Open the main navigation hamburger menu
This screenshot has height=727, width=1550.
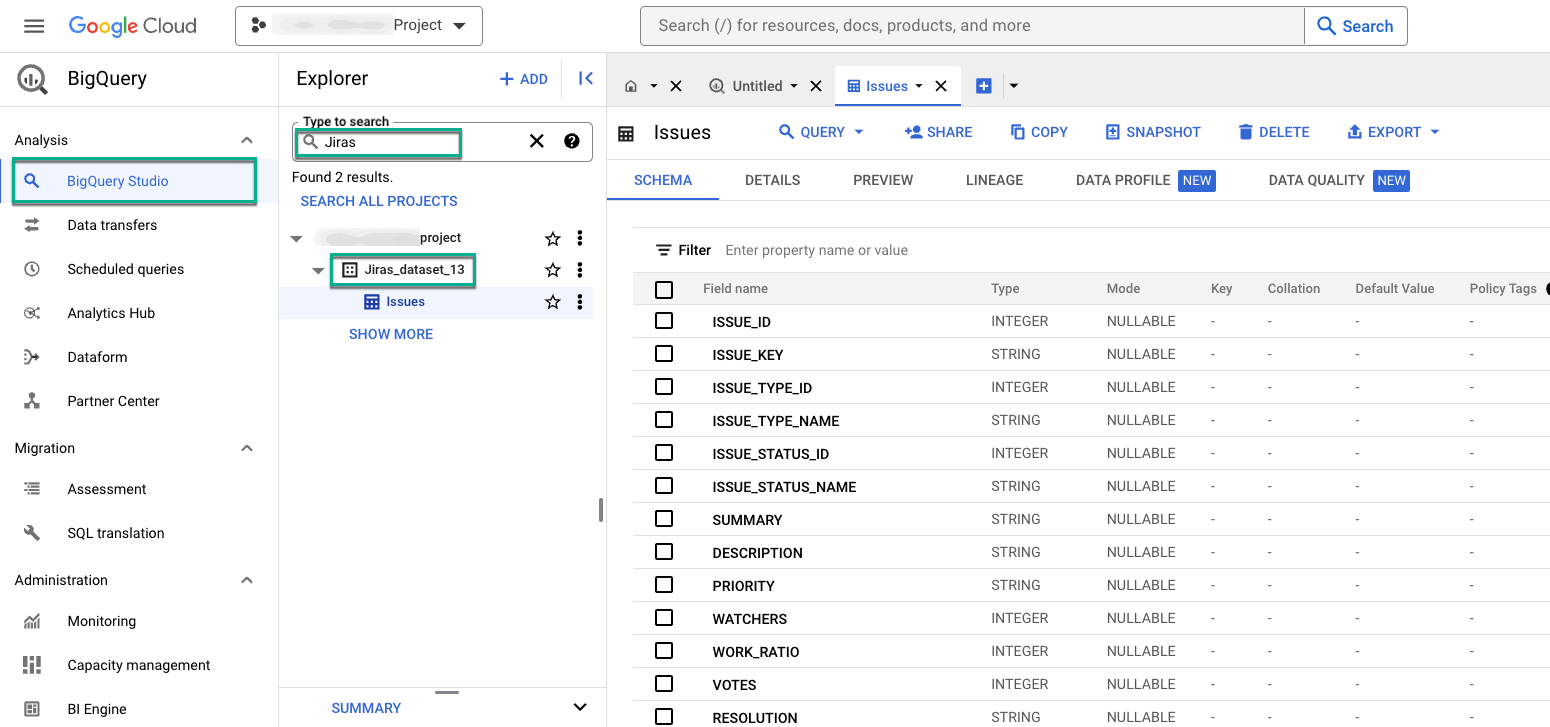(34, 26)
